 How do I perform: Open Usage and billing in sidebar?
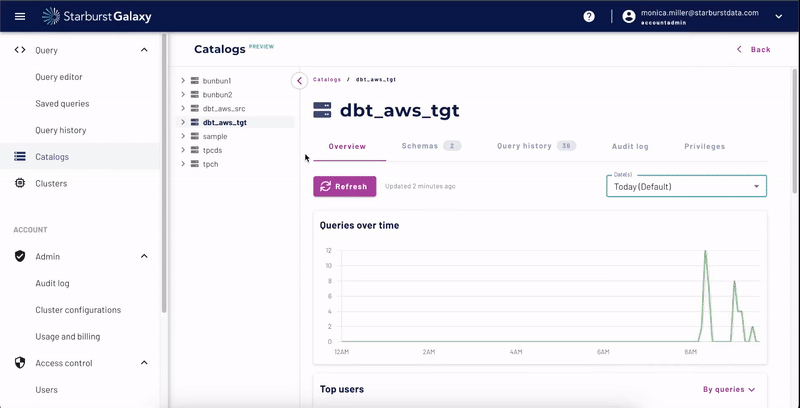click(x=67, y=337)
